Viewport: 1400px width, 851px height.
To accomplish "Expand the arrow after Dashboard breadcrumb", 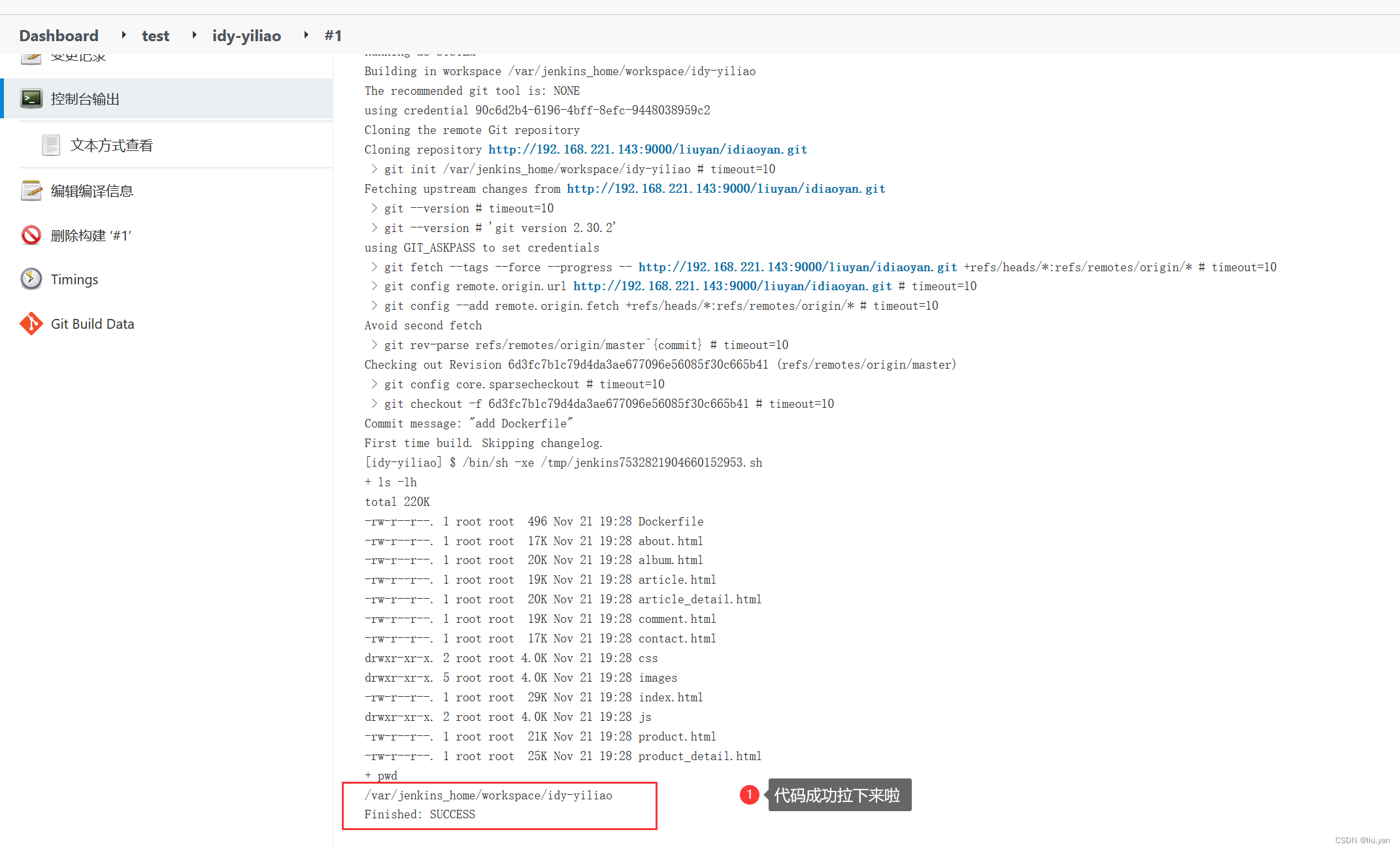I will tap(124, 35).
